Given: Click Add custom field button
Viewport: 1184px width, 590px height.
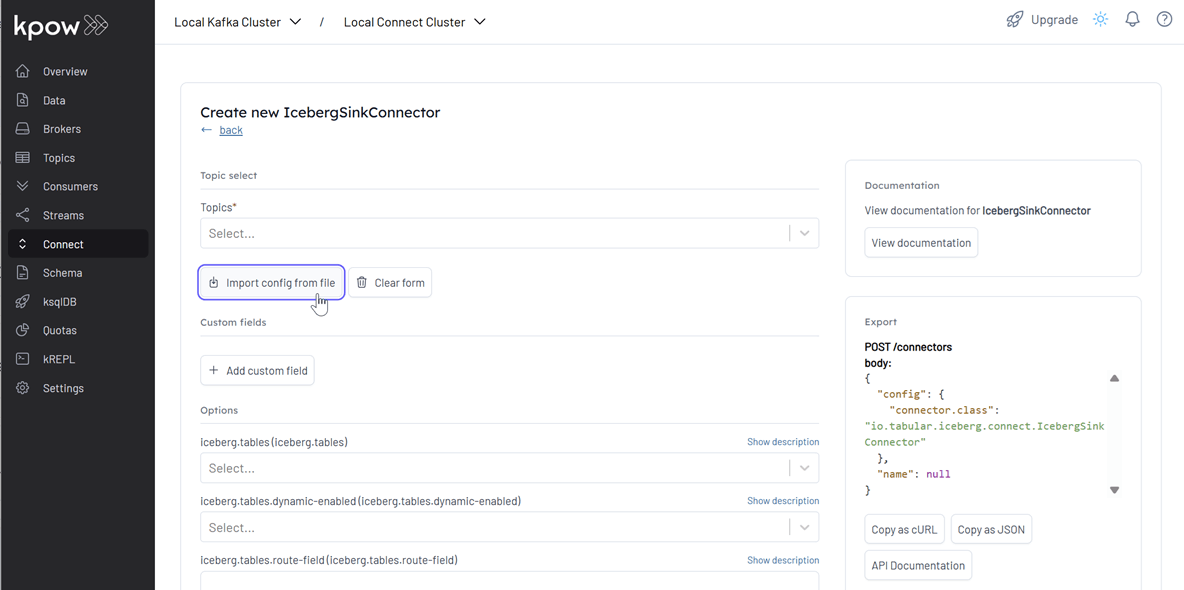Looking at the screenshot, I should point(257,370).
